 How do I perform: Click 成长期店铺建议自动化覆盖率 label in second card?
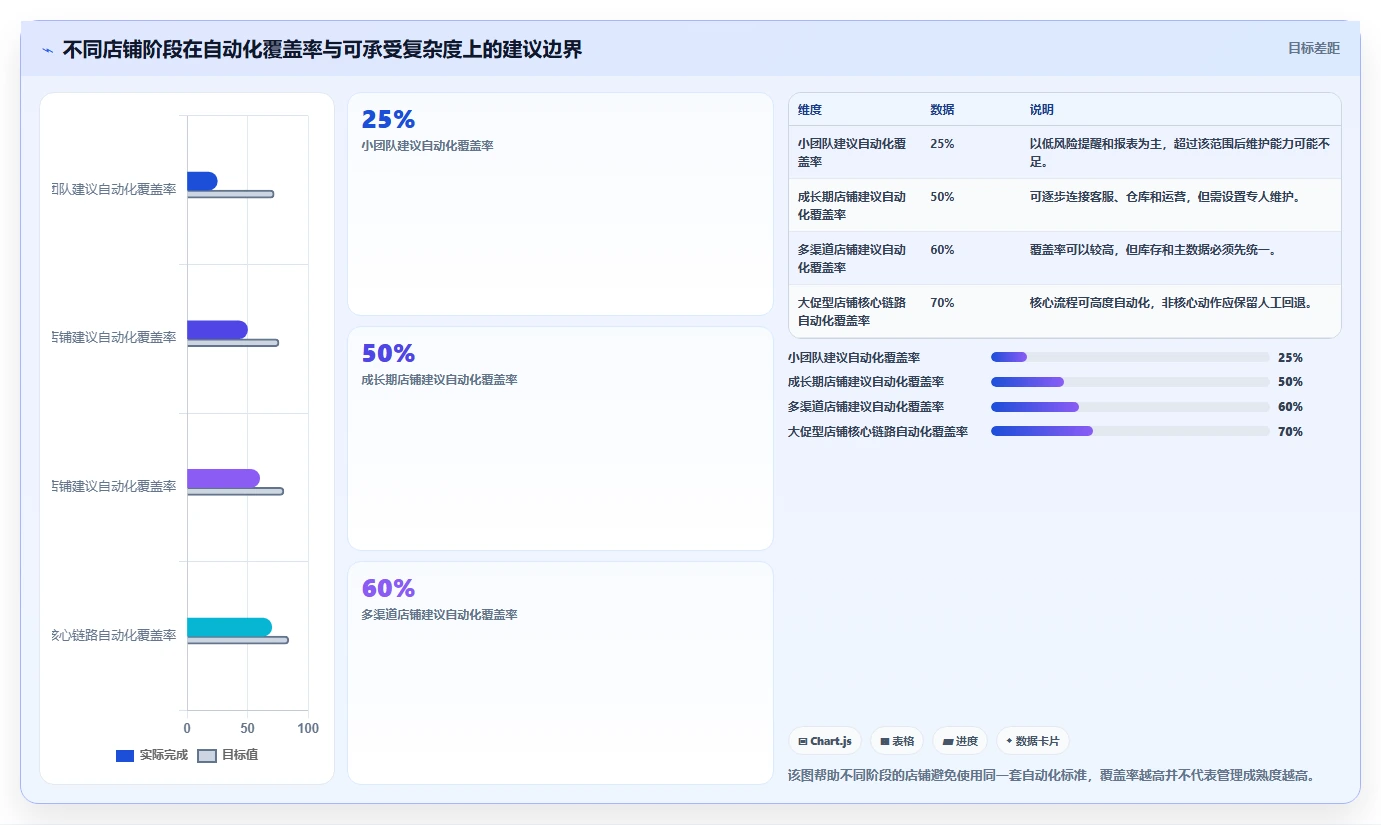(439, 380)
